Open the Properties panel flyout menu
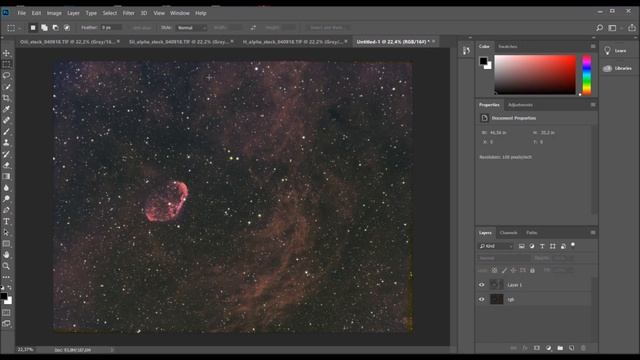 (x=593, y=105)
